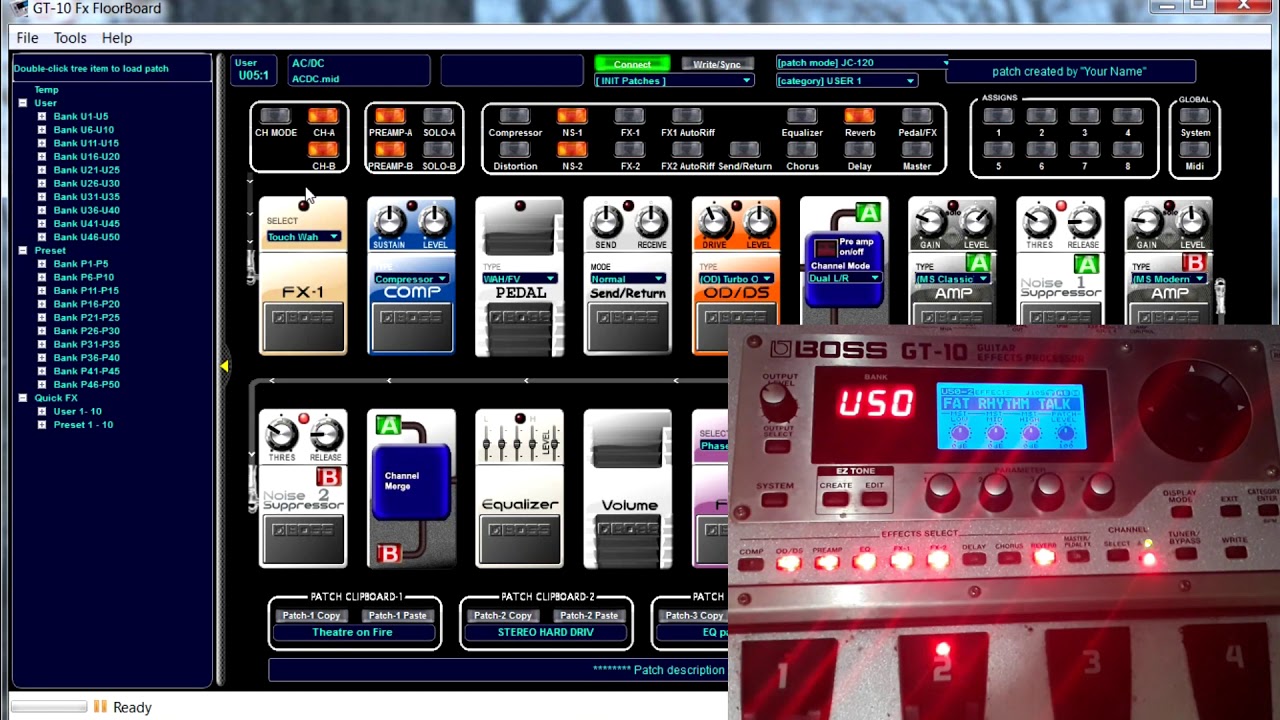Collapse the Preset tree node
Image resolution: width=1280 pixels, height=720 pixels.
coord(23,250)
